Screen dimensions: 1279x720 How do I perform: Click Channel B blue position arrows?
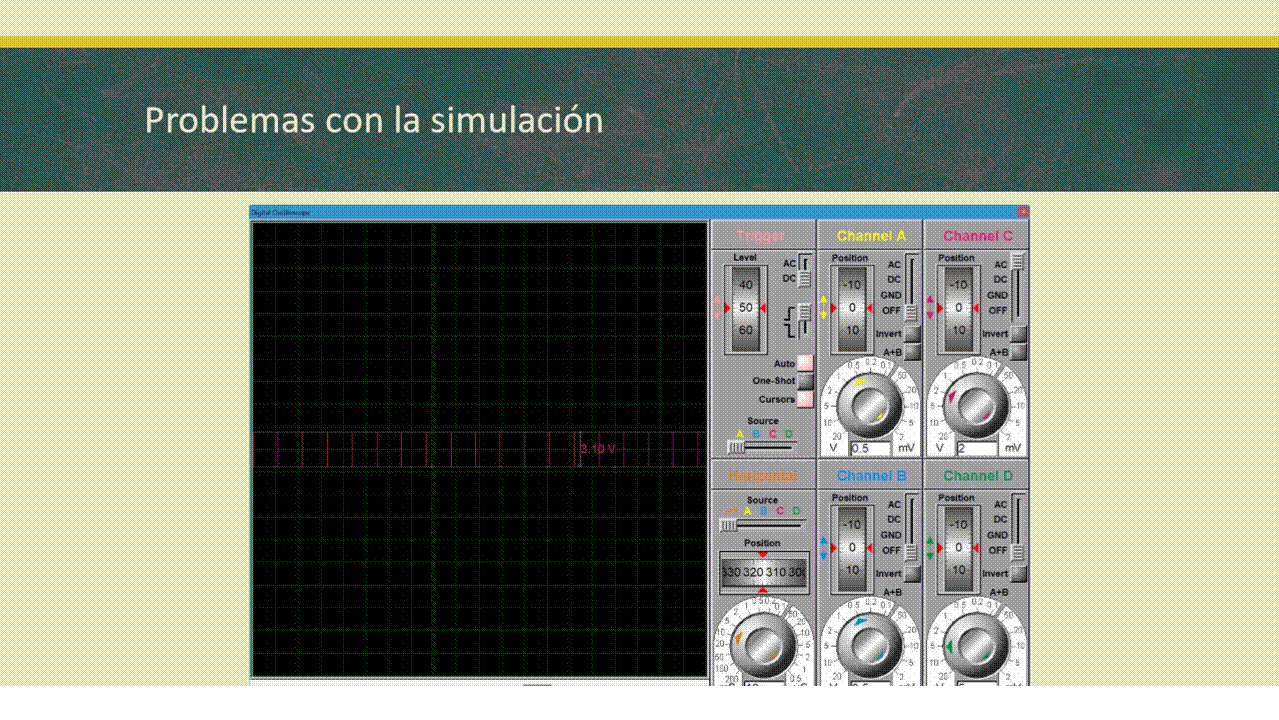(823, 548)
